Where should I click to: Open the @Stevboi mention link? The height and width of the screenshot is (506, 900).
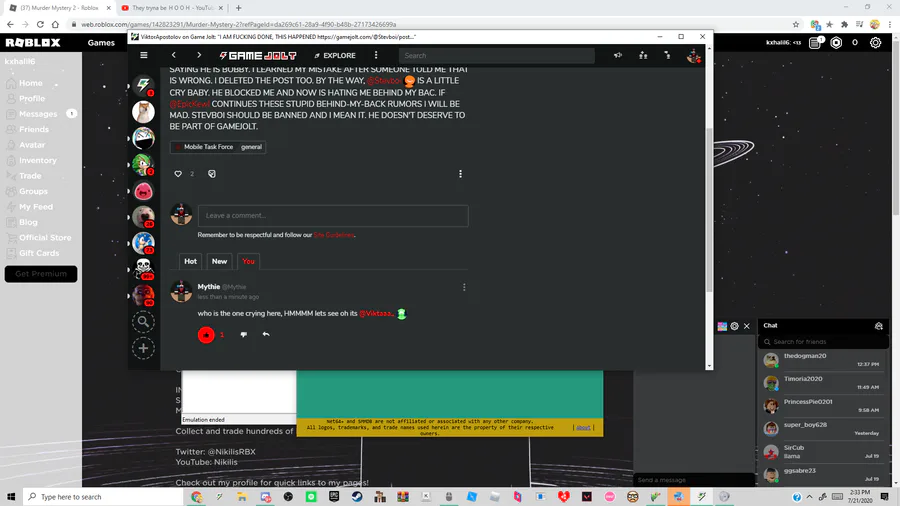pyautogui.click(x=384, y=81)
